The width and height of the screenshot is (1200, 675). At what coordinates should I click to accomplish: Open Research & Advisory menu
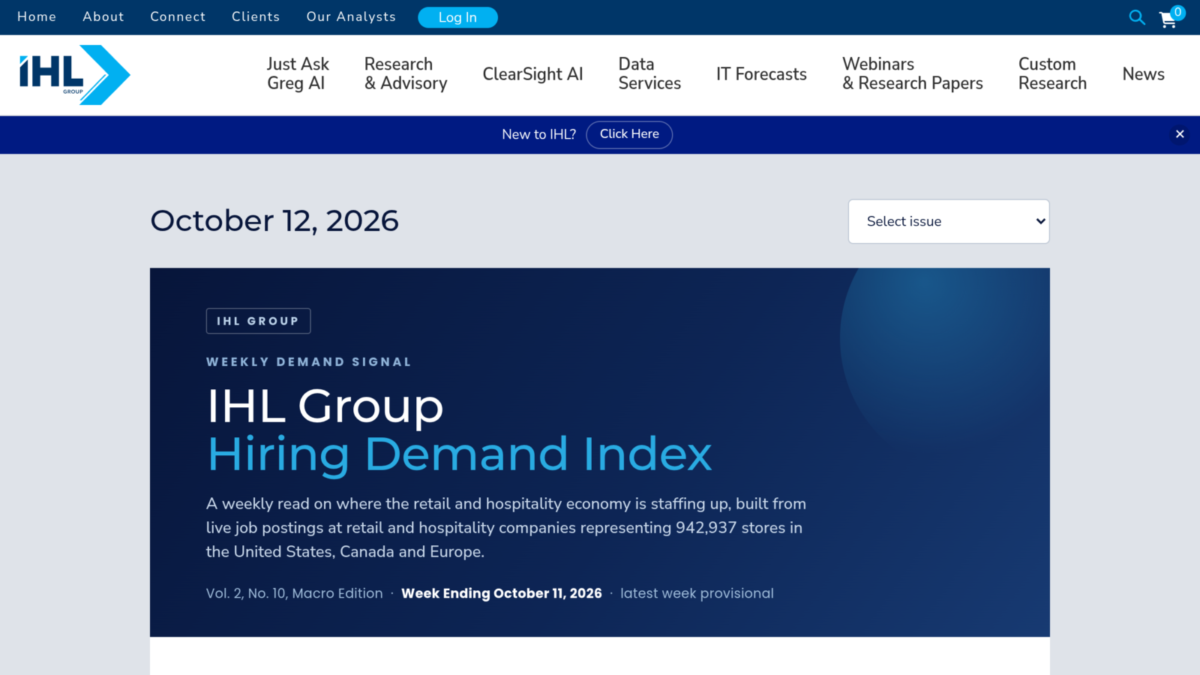coord(406,74)
